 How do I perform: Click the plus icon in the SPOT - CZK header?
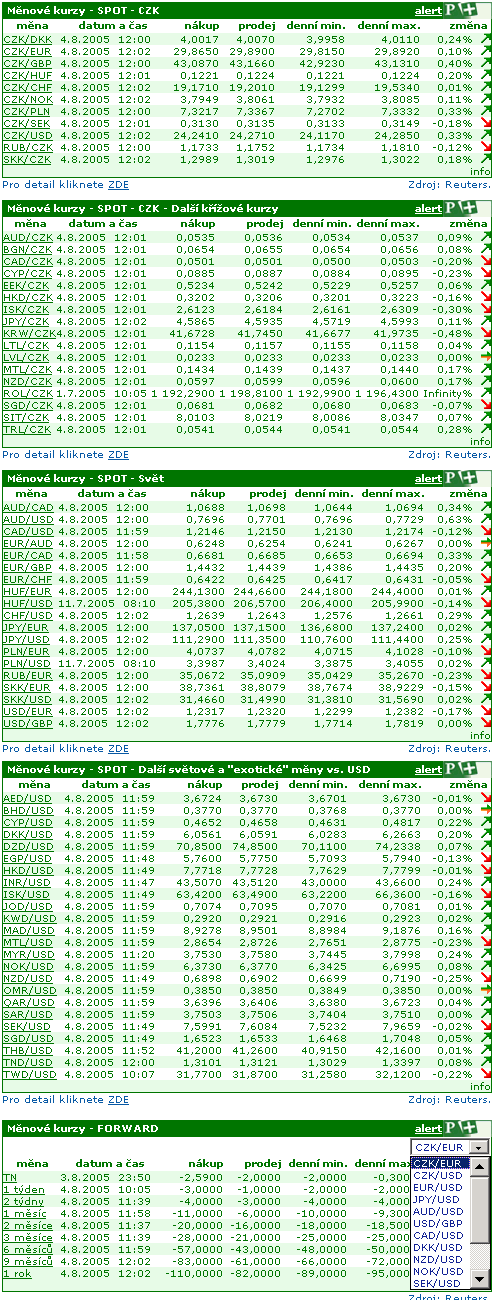coord(469,9)
